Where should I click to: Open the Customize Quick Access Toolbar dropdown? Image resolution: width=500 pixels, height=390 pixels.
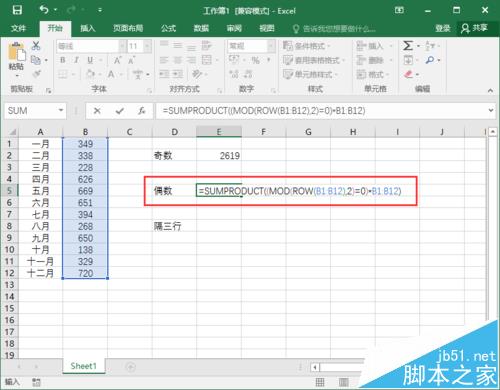click(x=100, y=10)
